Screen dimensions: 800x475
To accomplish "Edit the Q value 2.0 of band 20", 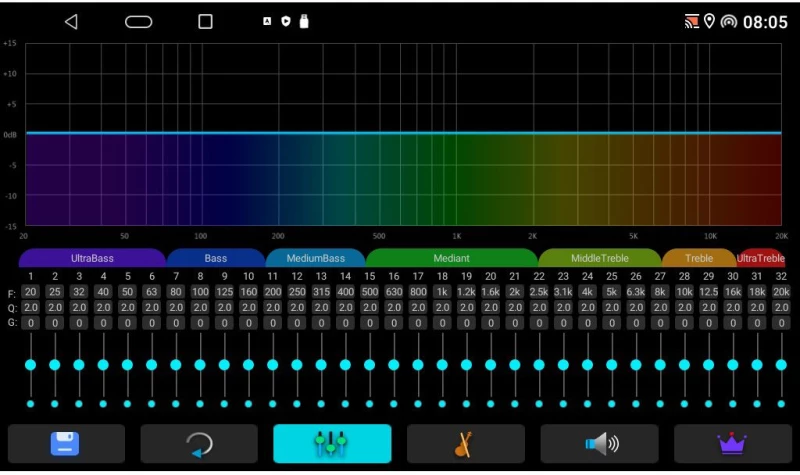I will pos(491,308).
